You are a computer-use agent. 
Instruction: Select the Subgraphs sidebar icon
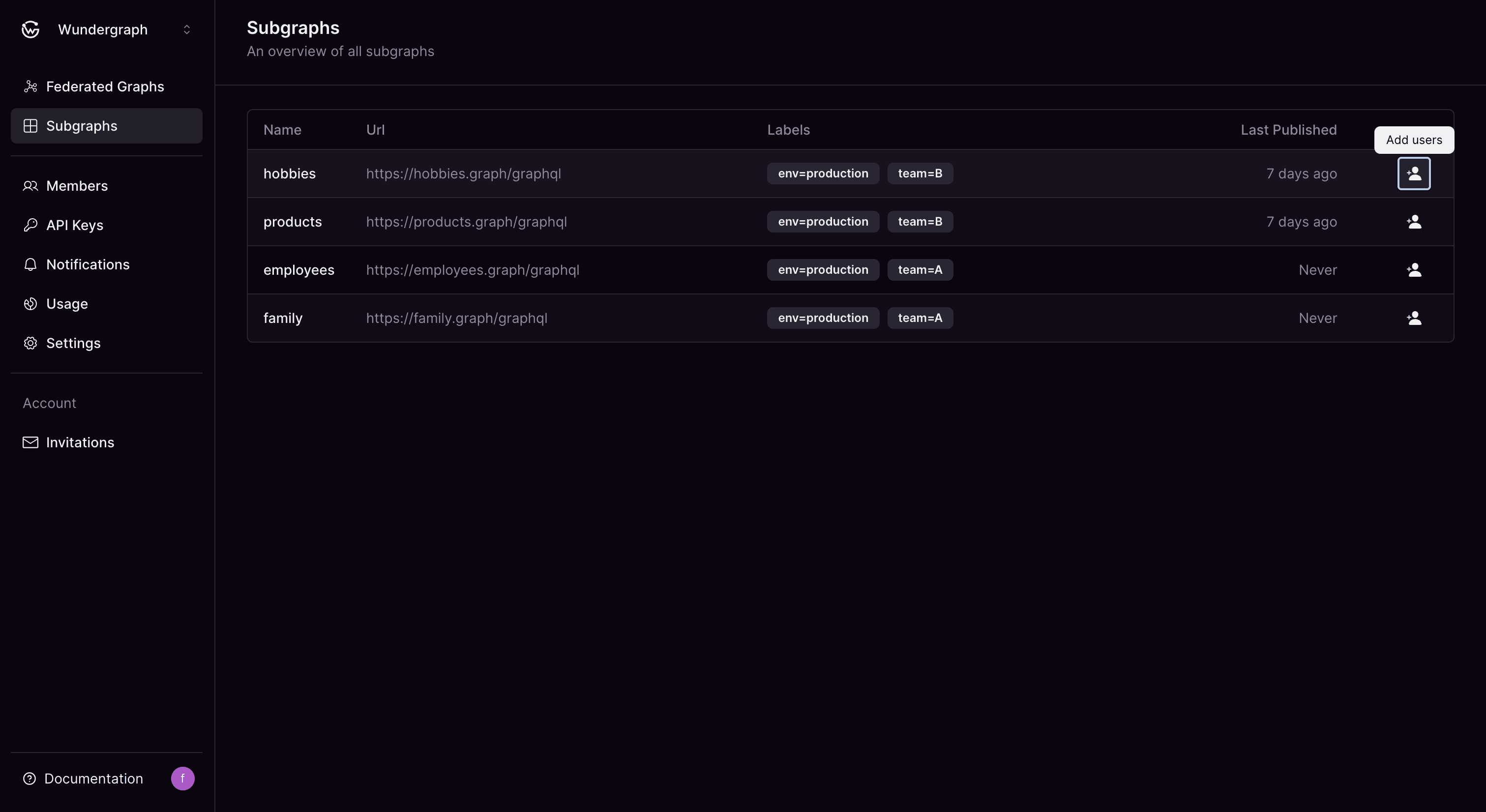[31, 125]
